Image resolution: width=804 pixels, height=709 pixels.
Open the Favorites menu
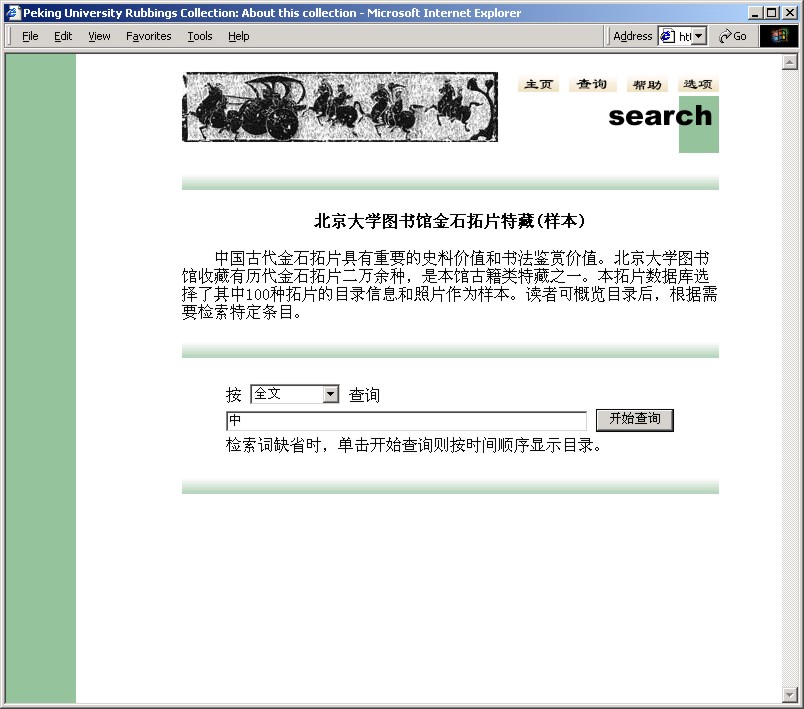pos(149,36)
